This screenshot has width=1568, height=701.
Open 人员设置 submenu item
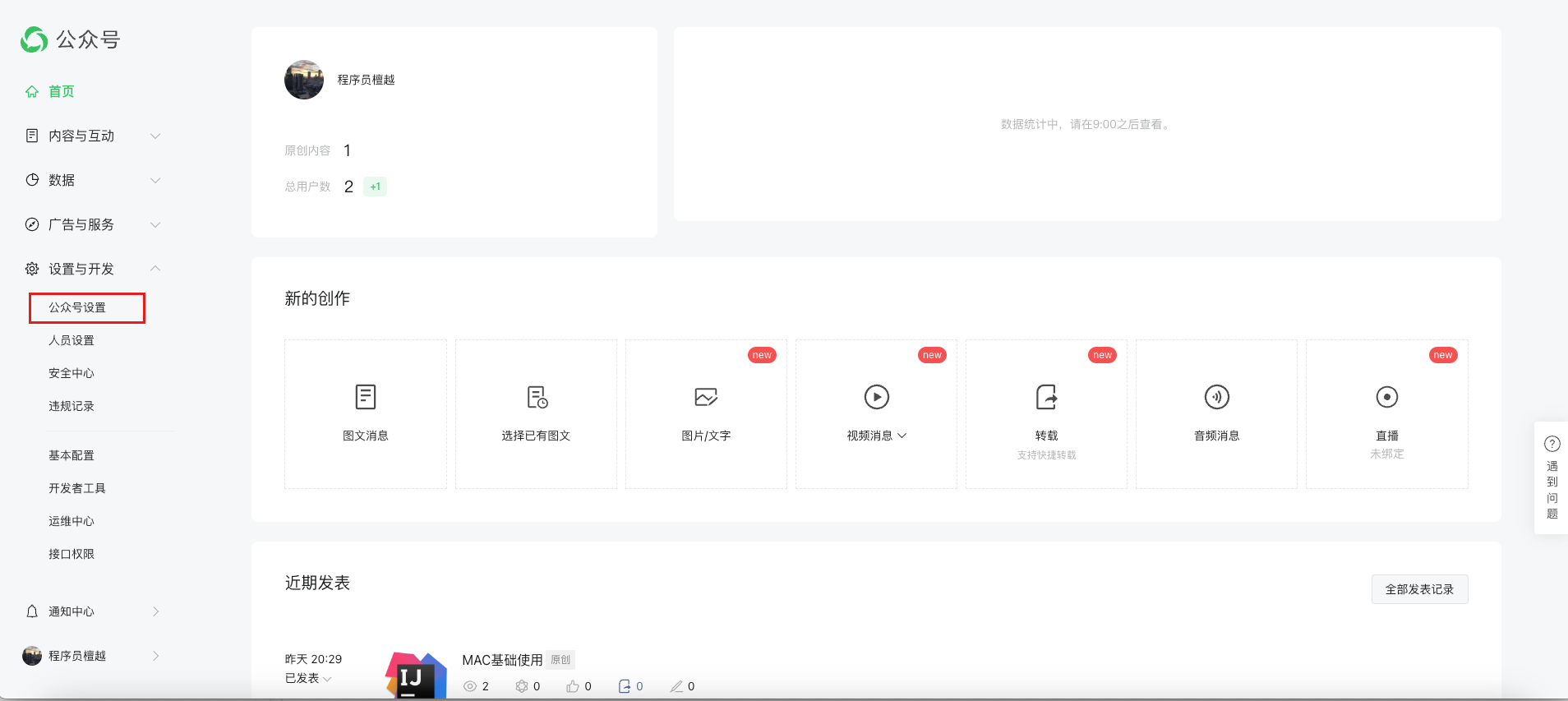[71, 340]
